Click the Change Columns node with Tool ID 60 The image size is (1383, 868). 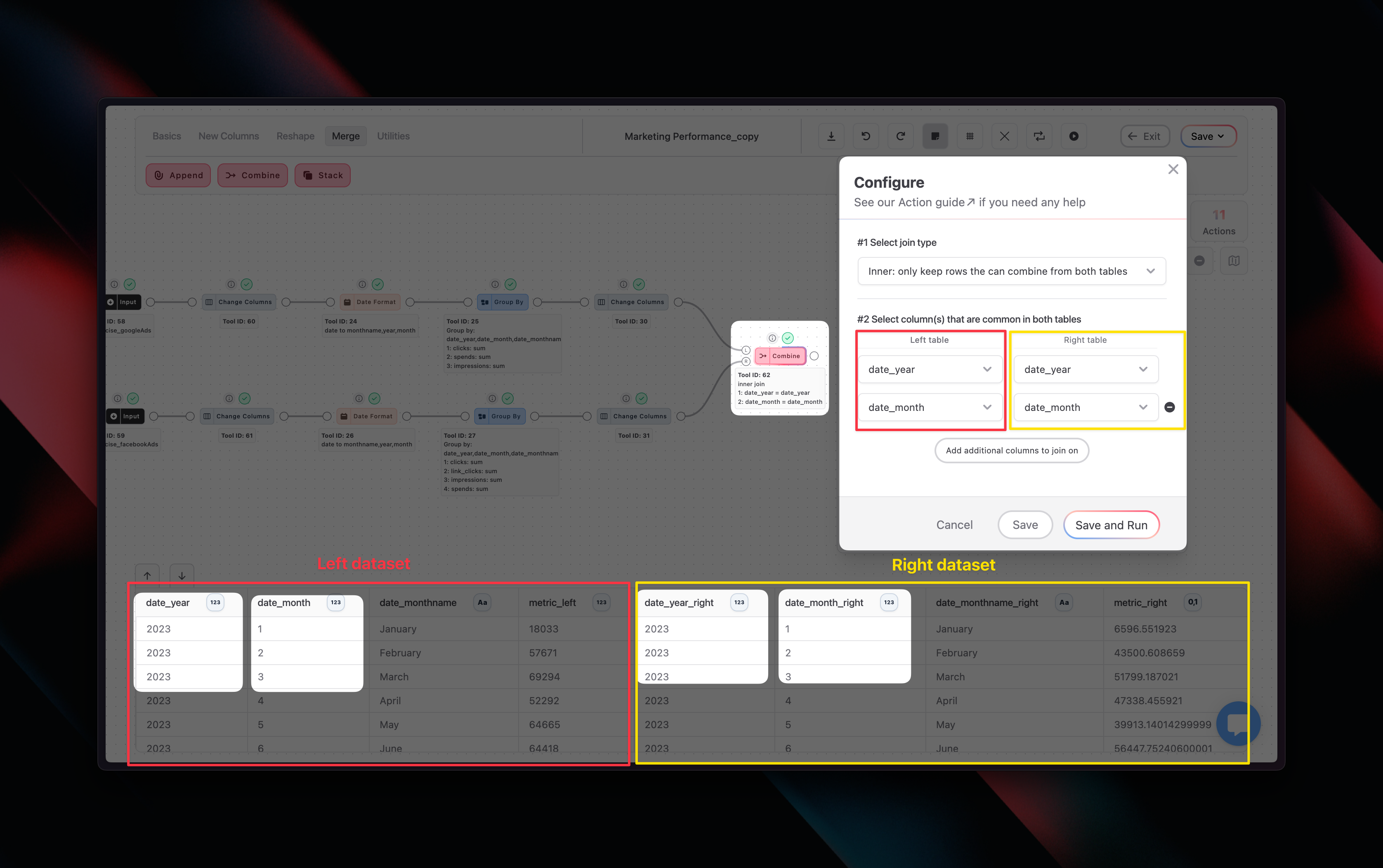tap(239, 302)
